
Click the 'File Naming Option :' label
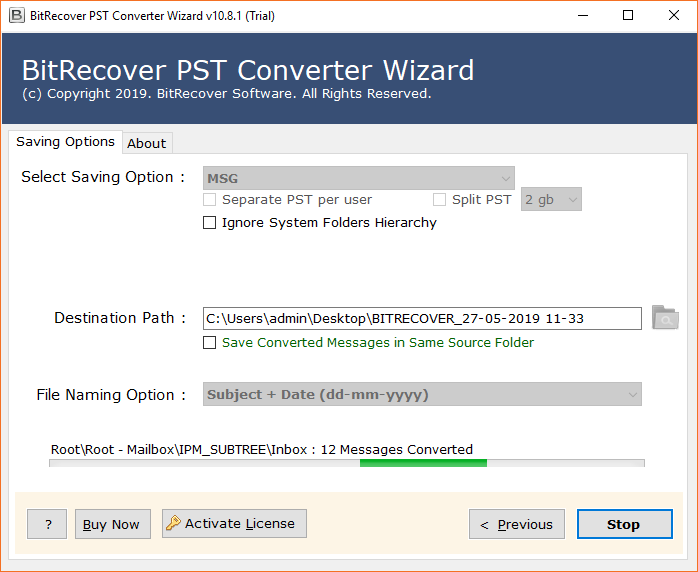pos(111,395)
